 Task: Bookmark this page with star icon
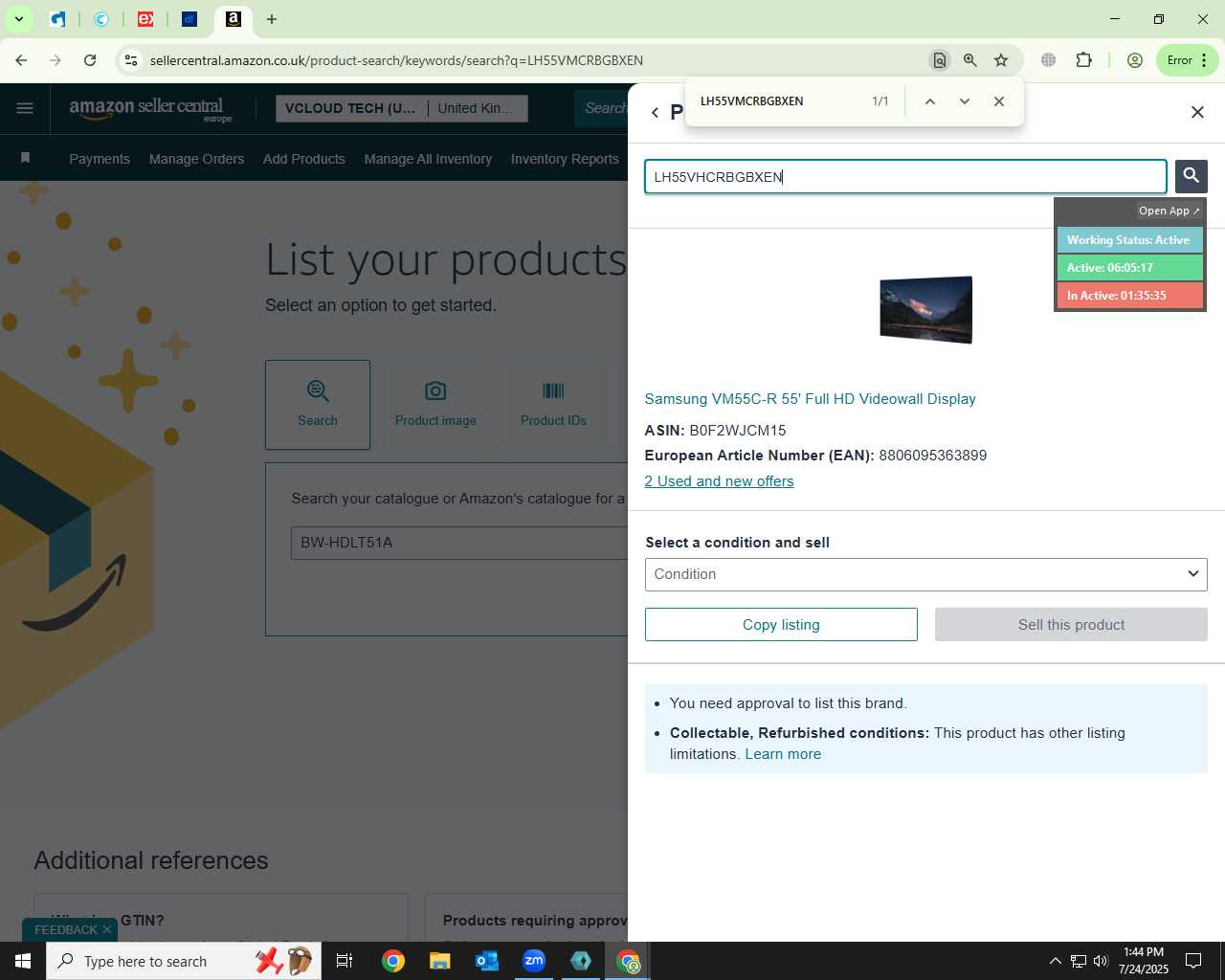click(1001, 60)
